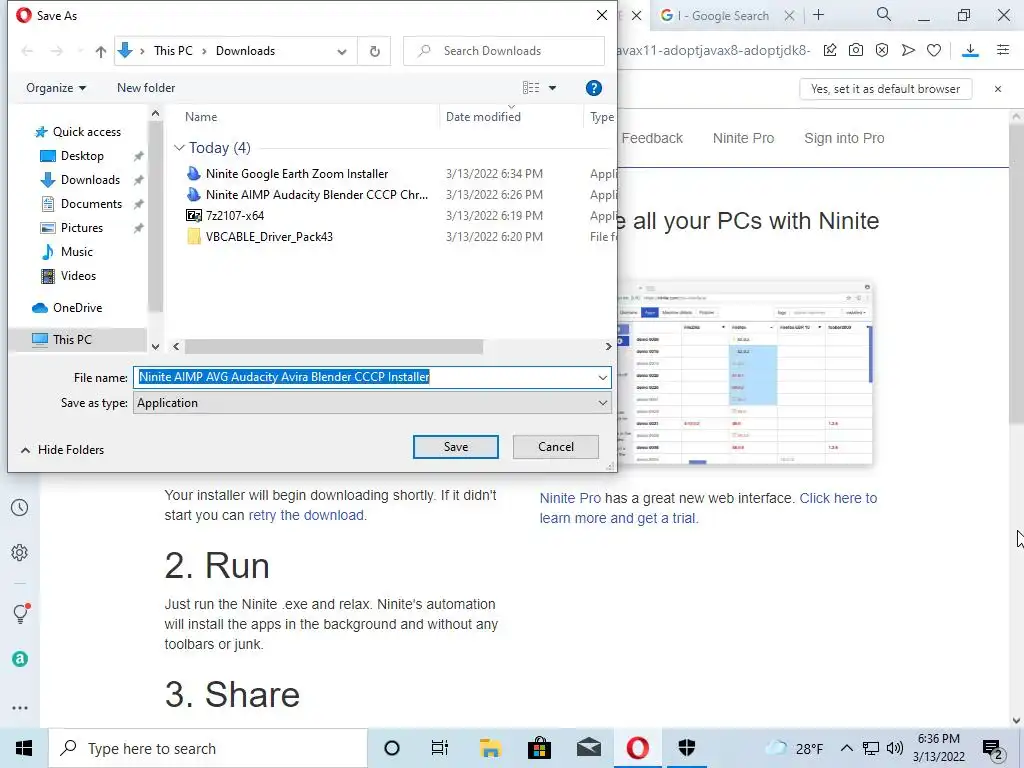Screen dimensions: 1024x768
Task: Open the Feedback menu on Ninite page
Action: click(652, 138)
